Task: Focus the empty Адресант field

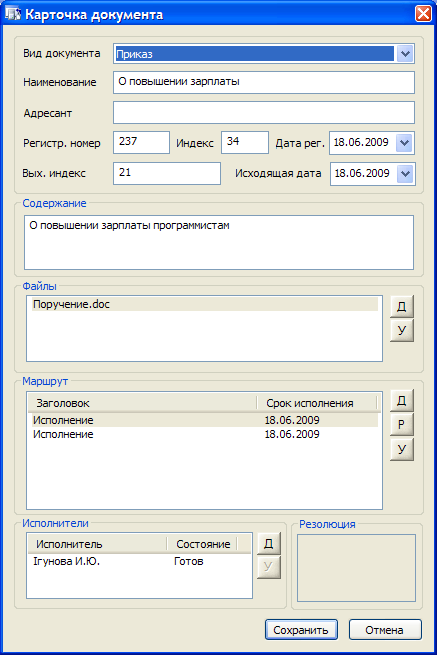Action: click(264, 112)
